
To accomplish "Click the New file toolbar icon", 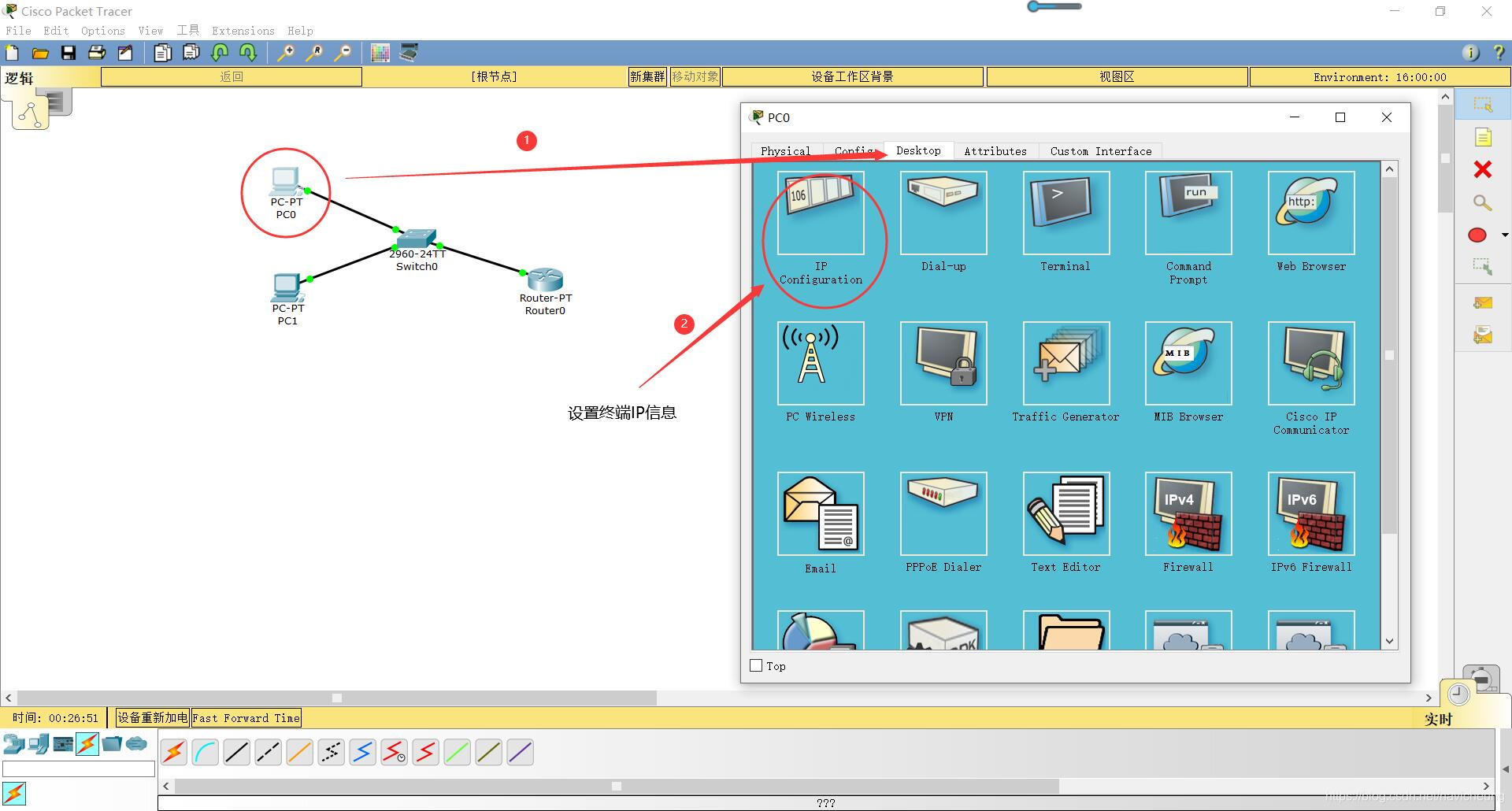I will click(x=12, y=53).
